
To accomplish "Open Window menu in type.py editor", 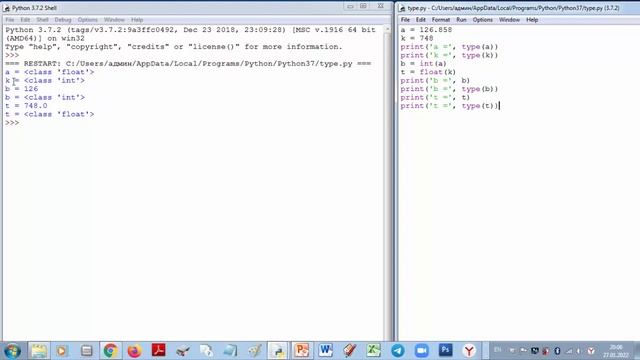I will (x=509, y=20).
